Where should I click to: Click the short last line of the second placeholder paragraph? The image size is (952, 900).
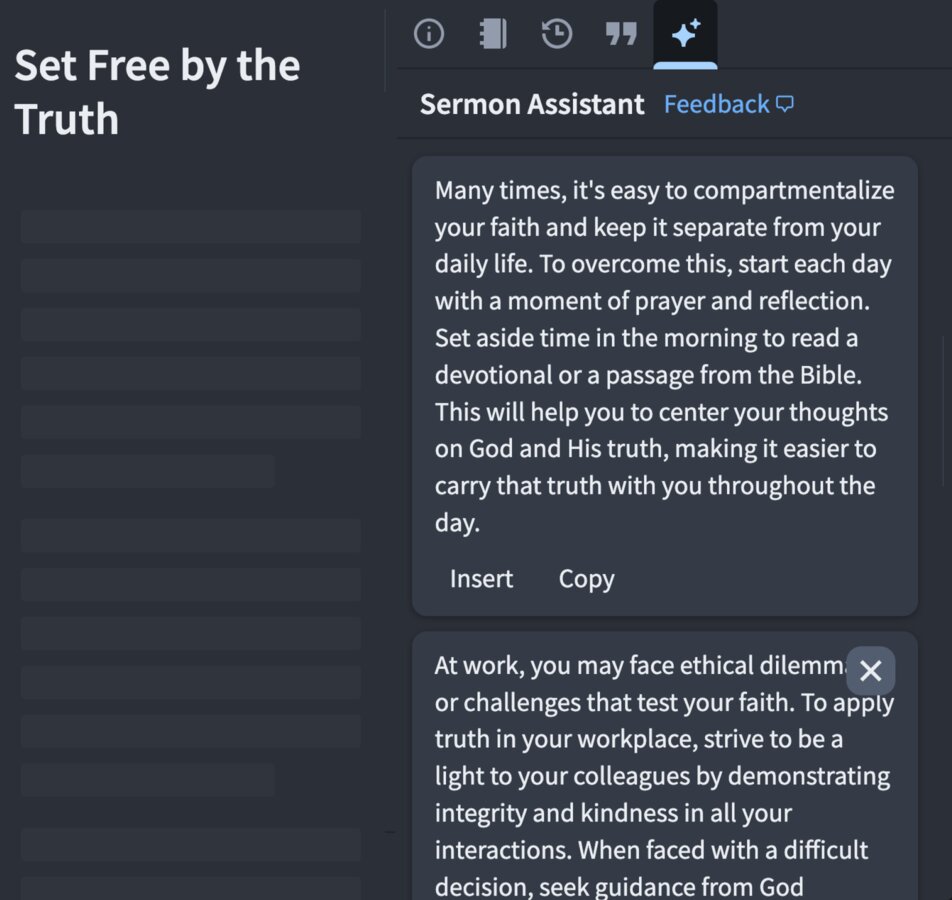(x=148, y=780)
